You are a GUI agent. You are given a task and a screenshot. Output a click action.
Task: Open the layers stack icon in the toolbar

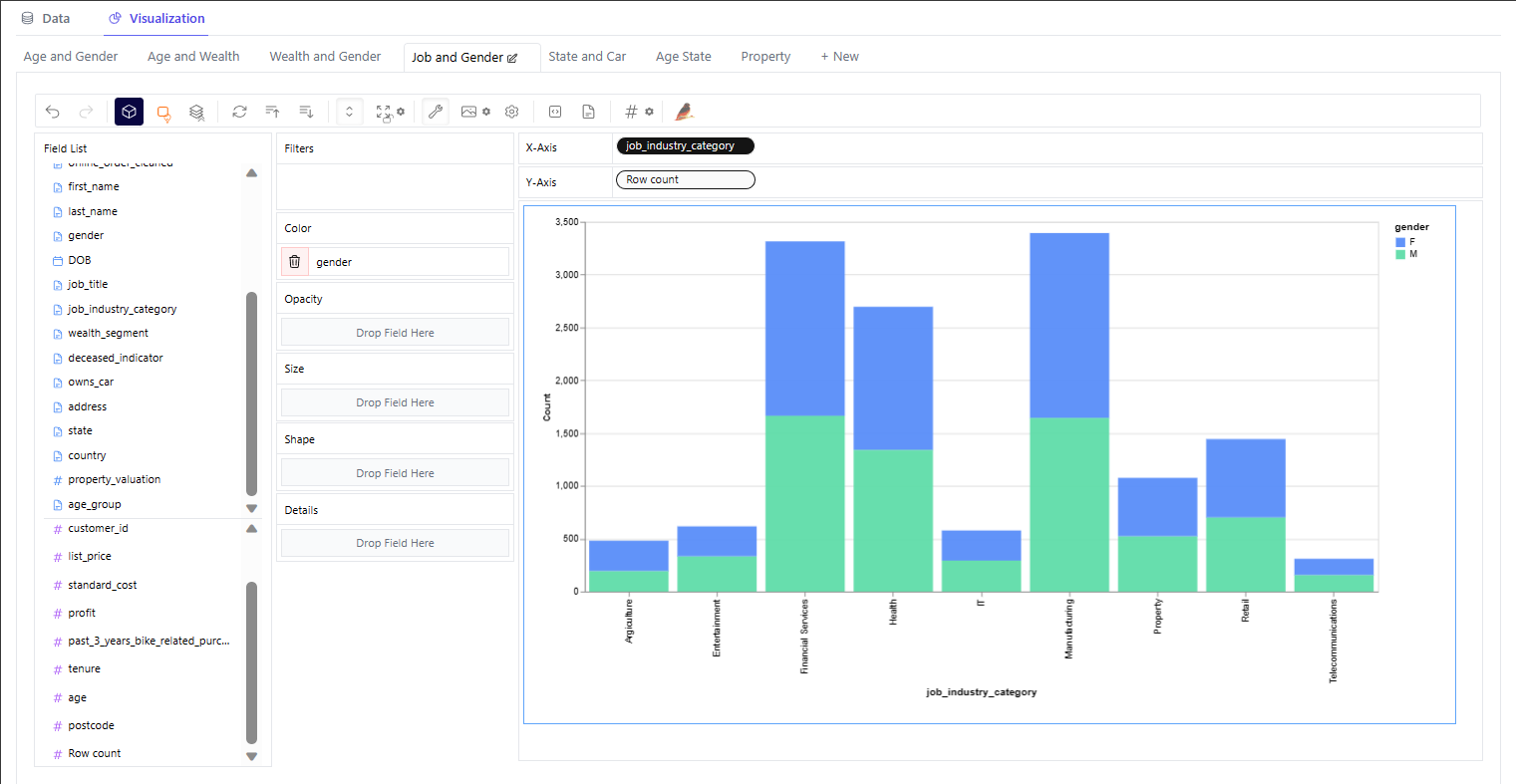point(196,112)
